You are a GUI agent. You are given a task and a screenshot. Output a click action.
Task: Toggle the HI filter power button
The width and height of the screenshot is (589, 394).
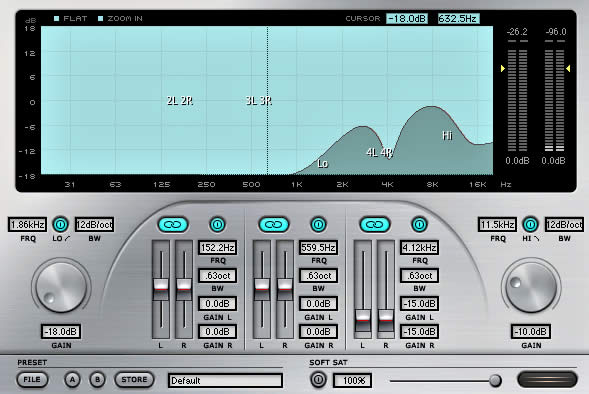pos(530,225)
